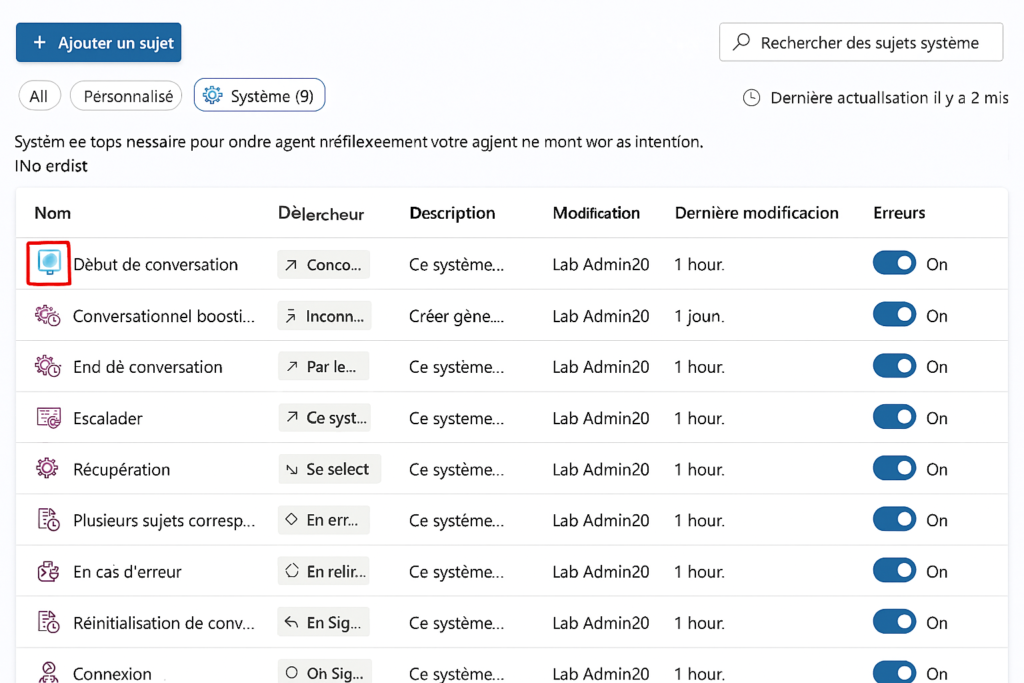The image size is (1024, 683).
Task: Open the Escalader topic name
Action: click(108, 419)
